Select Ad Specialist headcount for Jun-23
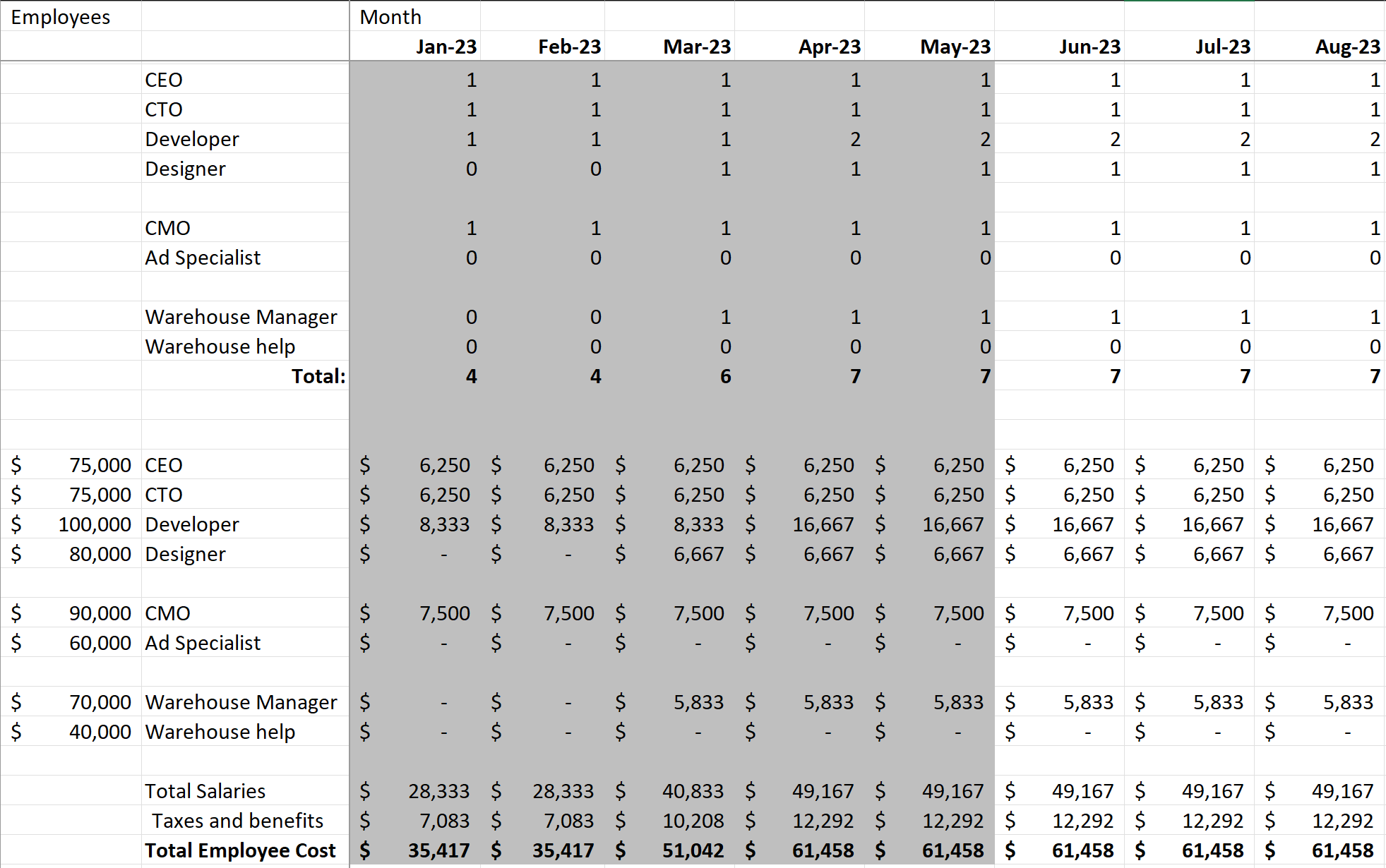 pyautogui.click(x=1059, y=257)
